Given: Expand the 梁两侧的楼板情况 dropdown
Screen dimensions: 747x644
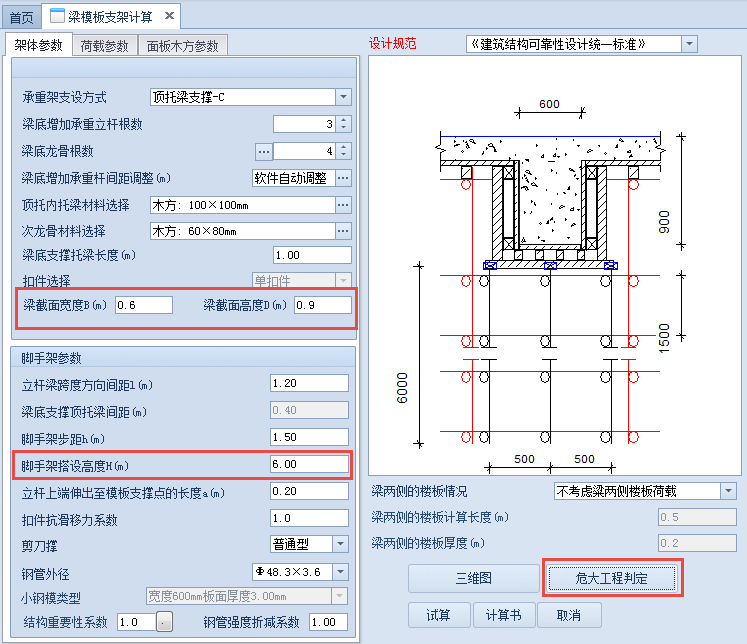Looking at the screenshot, I should click(728, 491).
